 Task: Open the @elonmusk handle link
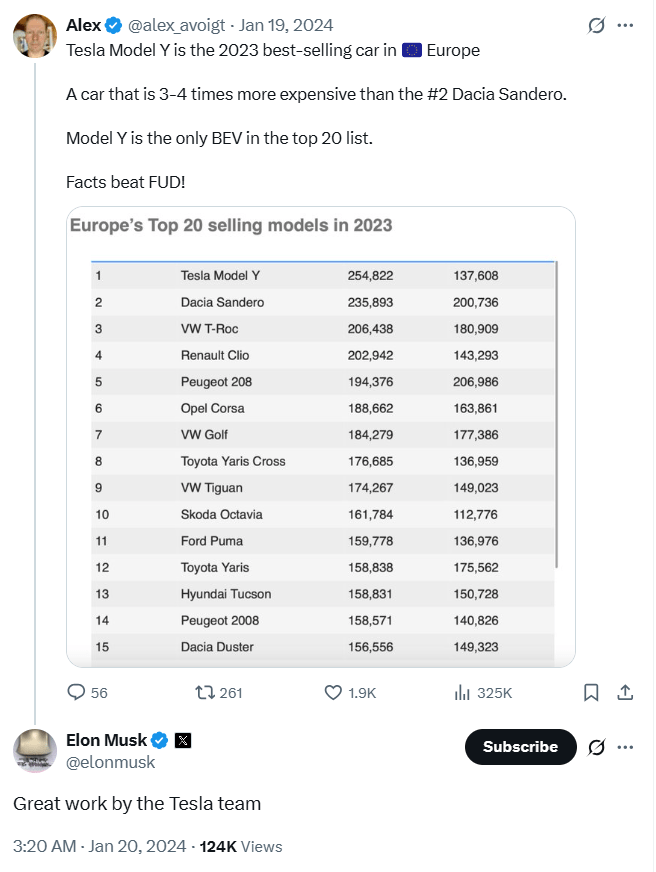pyautogui.click(x=110, y=762)
